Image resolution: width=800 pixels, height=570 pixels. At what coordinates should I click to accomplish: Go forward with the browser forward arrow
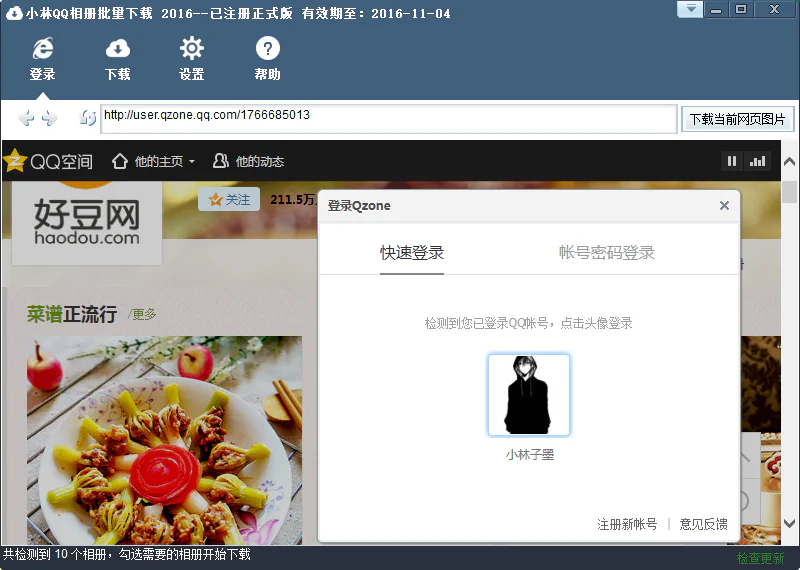pyautogui.click(x=49, y=118)
